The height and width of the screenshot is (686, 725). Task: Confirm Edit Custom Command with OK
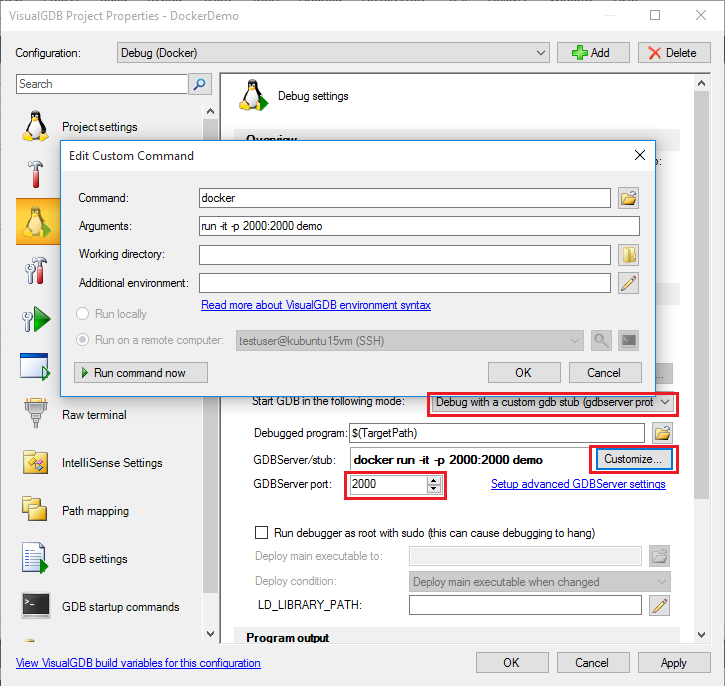524,373
